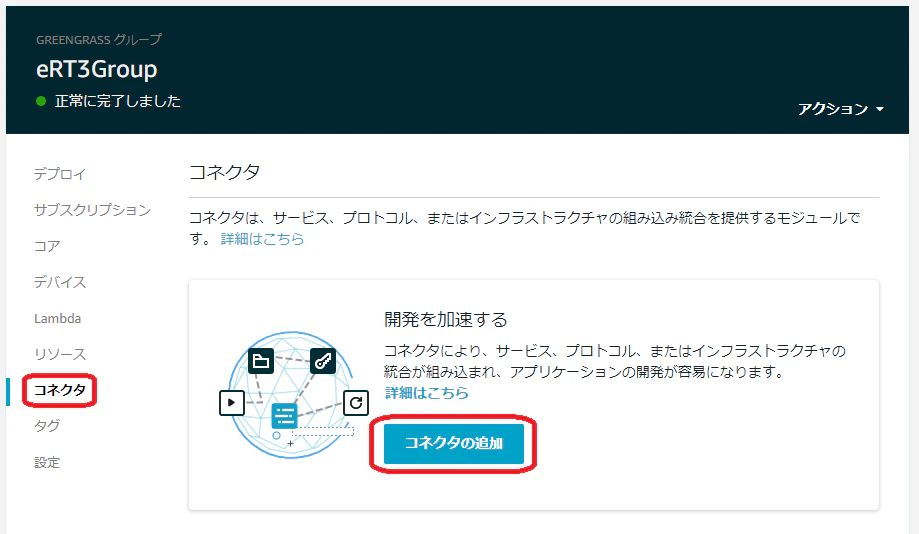919x534 pixels.
Task: Follow 詳細はこちら link under コネクタ description
Action: point(262,239)
